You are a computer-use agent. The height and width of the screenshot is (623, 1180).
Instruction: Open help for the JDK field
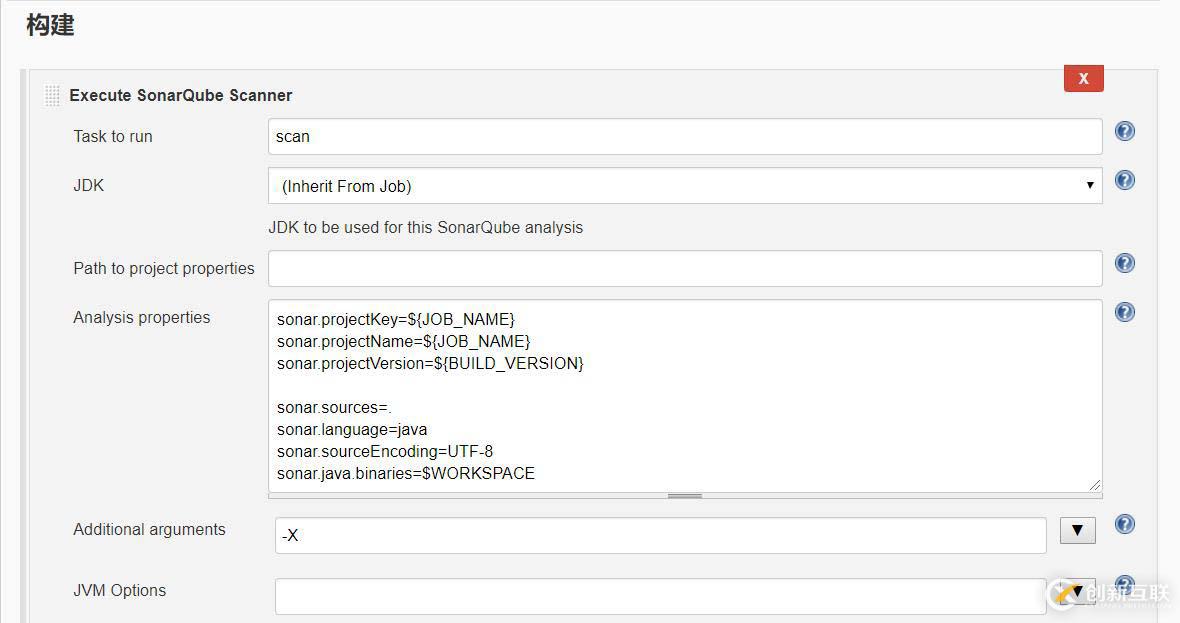coord(1125,180)
